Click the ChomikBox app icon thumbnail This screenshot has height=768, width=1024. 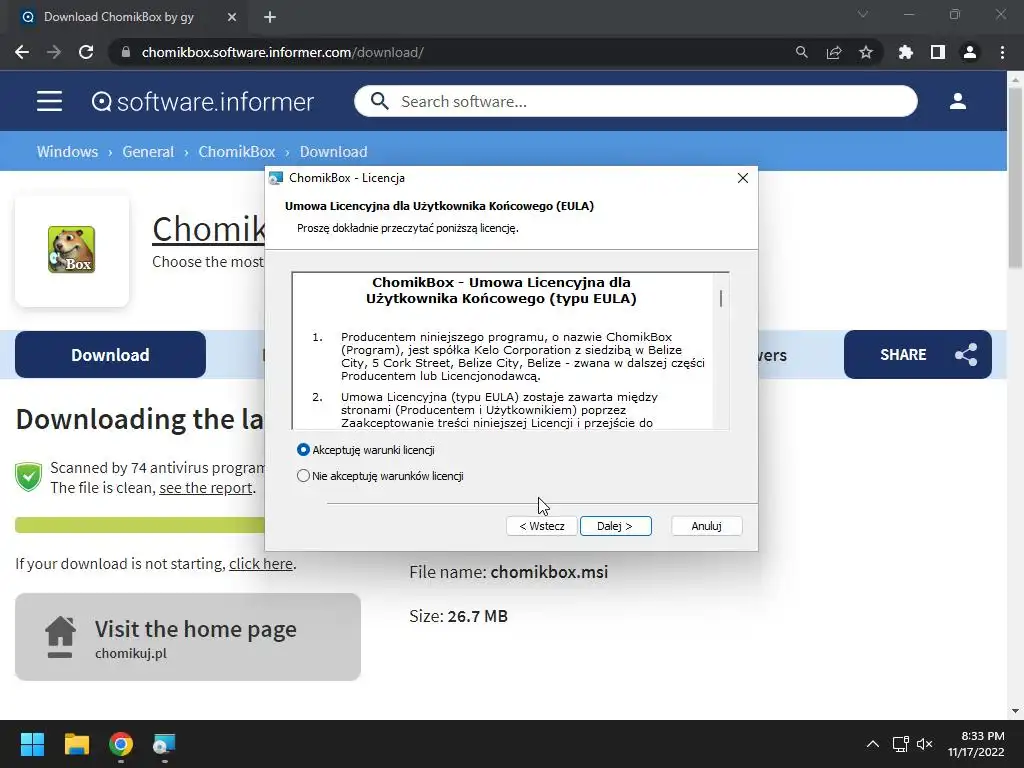click(72, 250)
